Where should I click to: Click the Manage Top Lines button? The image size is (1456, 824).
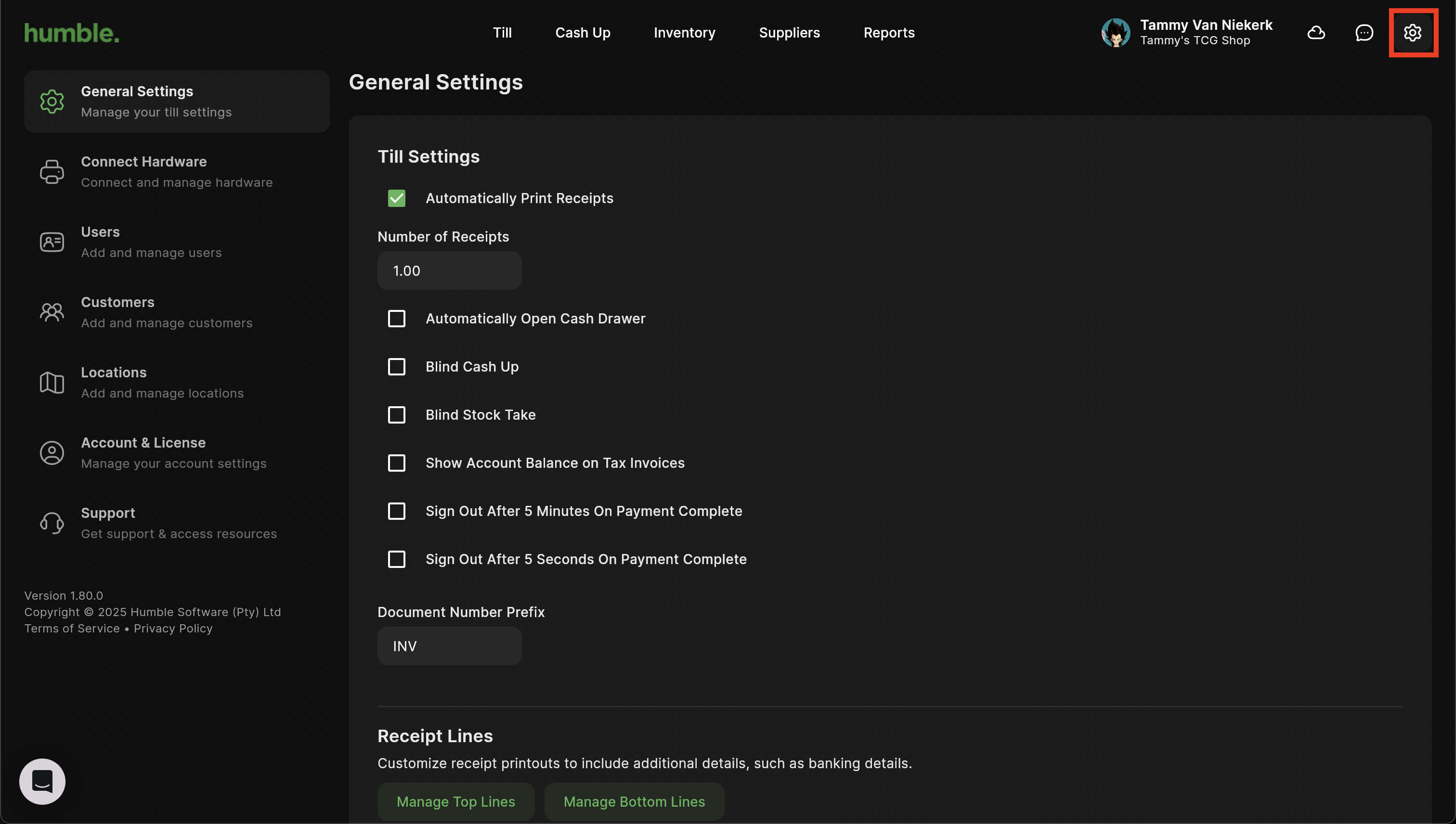[455, 801]
